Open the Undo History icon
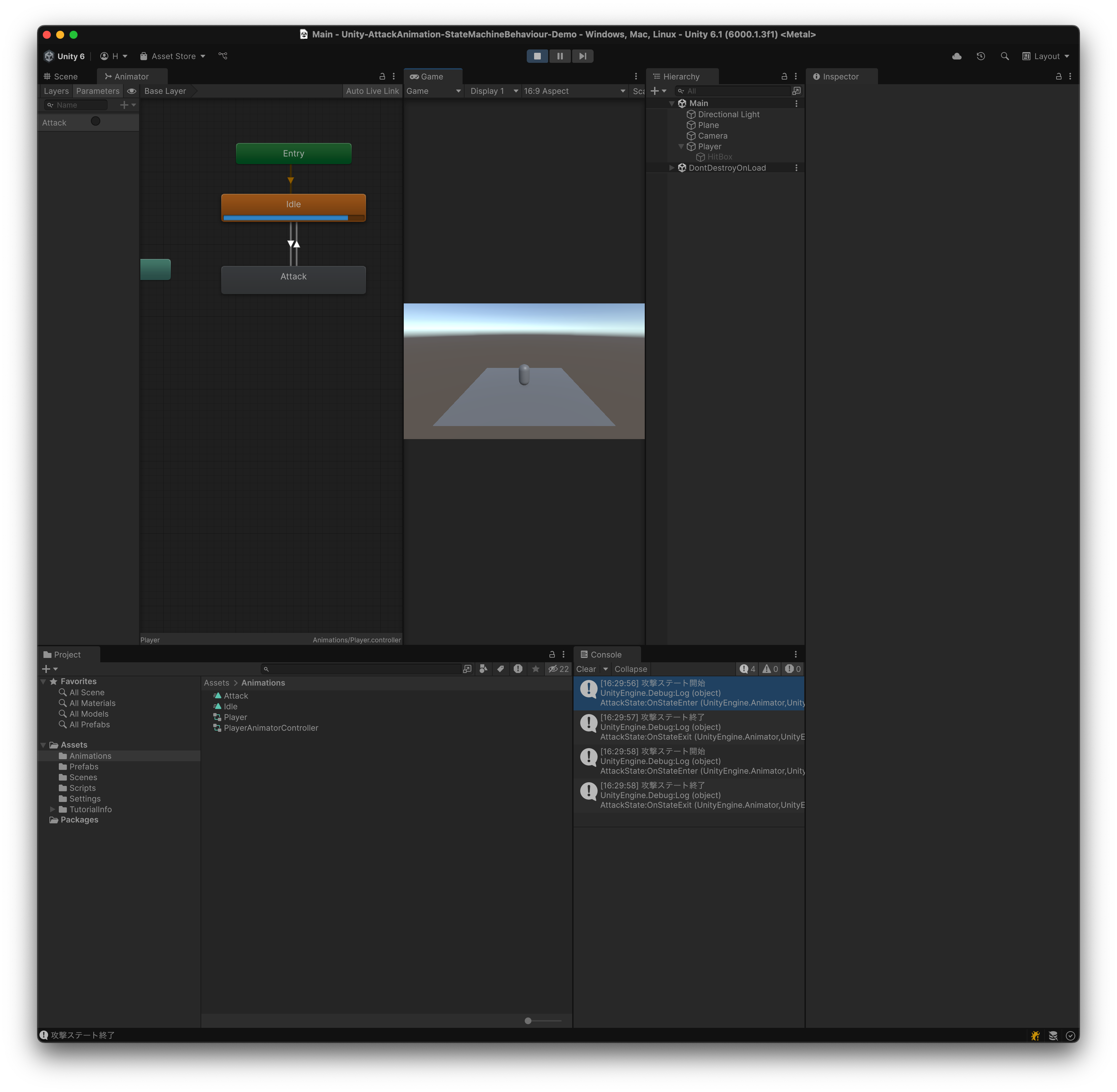Viewport: 1117px width, 1092px height. pyautogui.click(x=980, y=56)
